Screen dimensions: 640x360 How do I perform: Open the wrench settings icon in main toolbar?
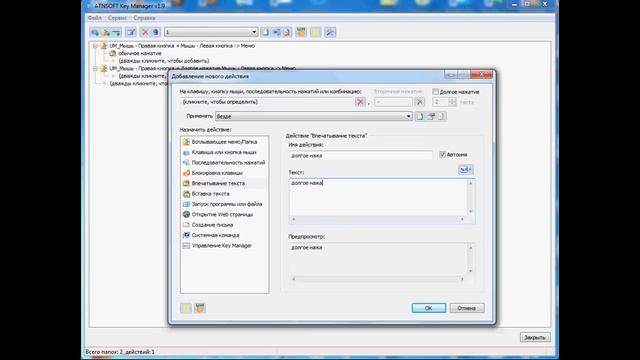(x=330, y=32)
